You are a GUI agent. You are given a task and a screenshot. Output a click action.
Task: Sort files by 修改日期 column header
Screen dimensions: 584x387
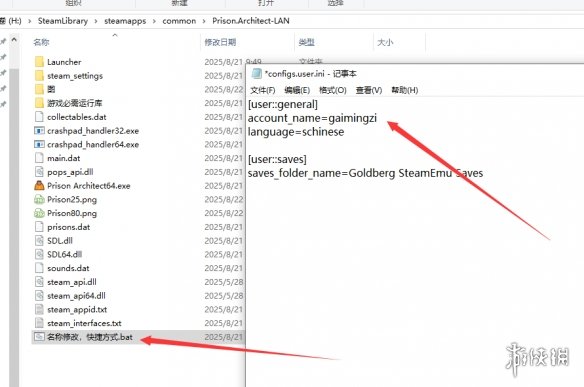(220, 42)
